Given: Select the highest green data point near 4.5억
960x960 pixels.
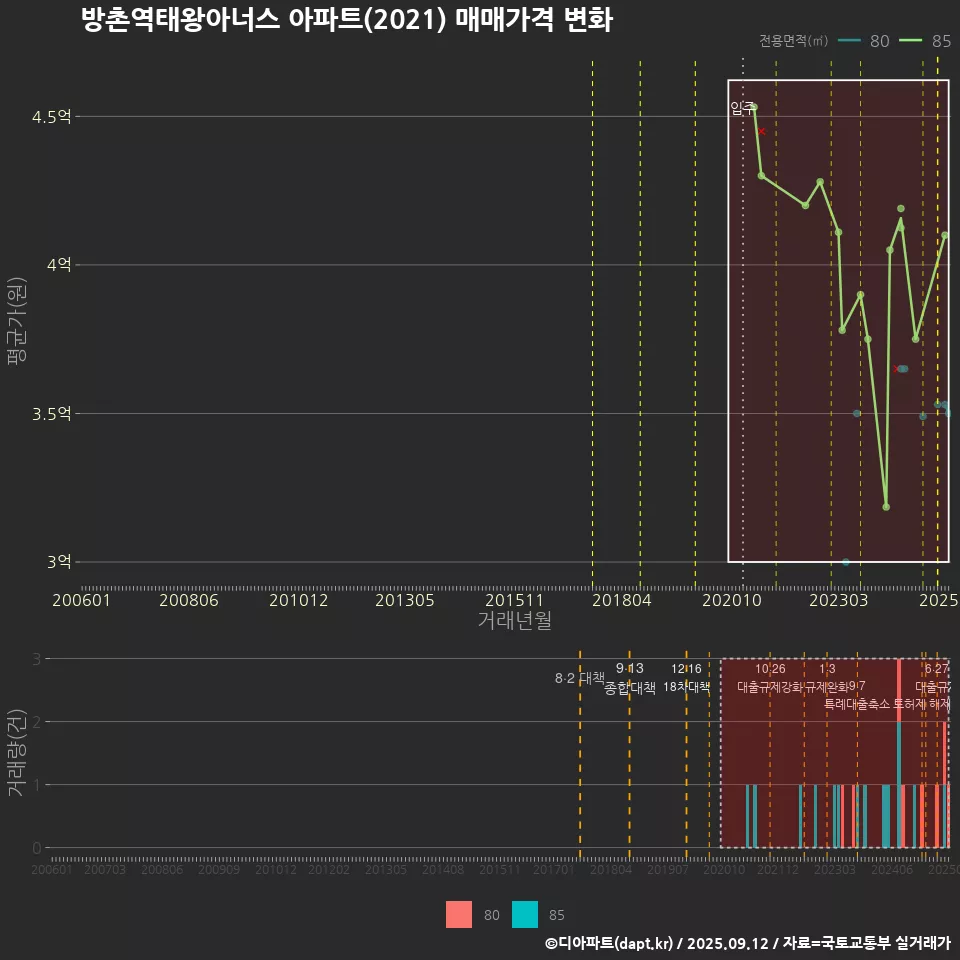Looking at the screenshot, I should pos(755,104).
